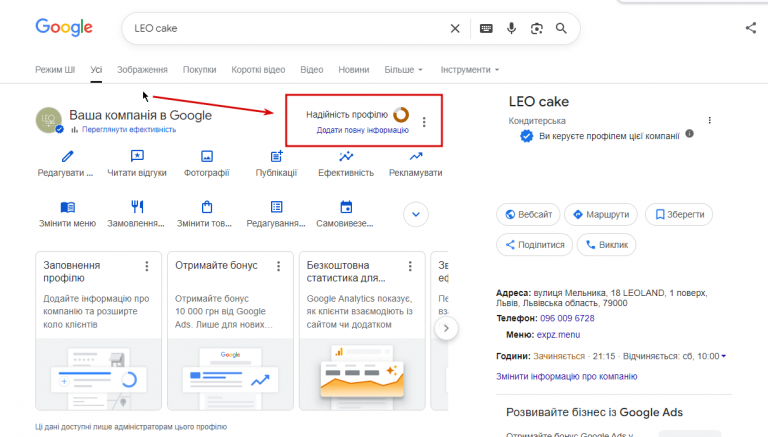This screenshot has width=768, height=437.
Task: Switch to the Новини tab
Action: click(x=354, y=70)
